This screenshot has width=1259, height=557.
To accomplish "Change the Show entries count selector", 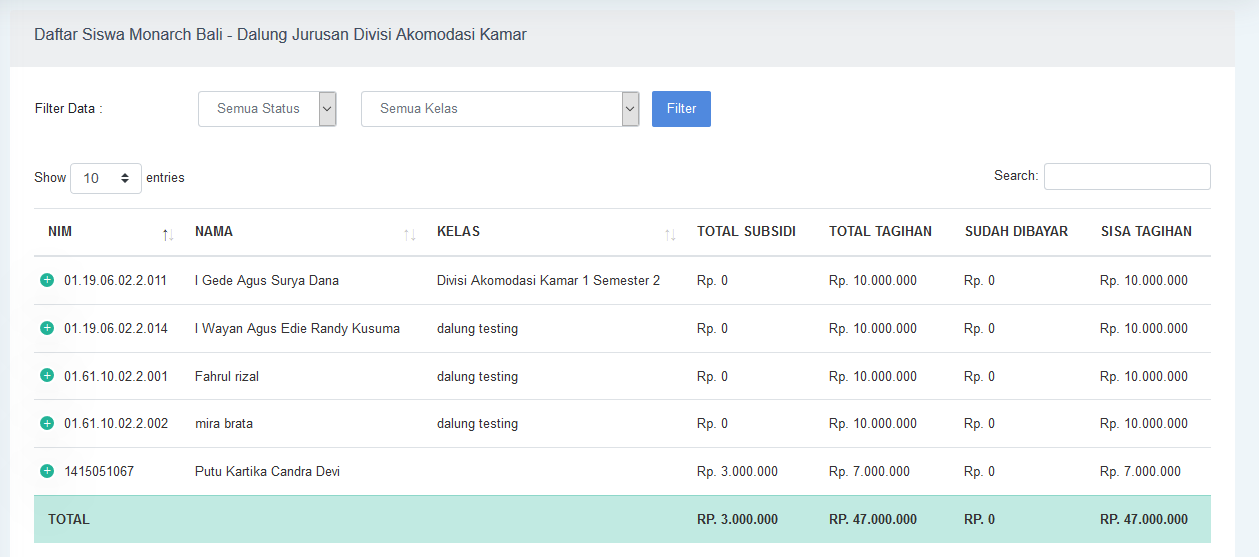I will tap(106, 178).
